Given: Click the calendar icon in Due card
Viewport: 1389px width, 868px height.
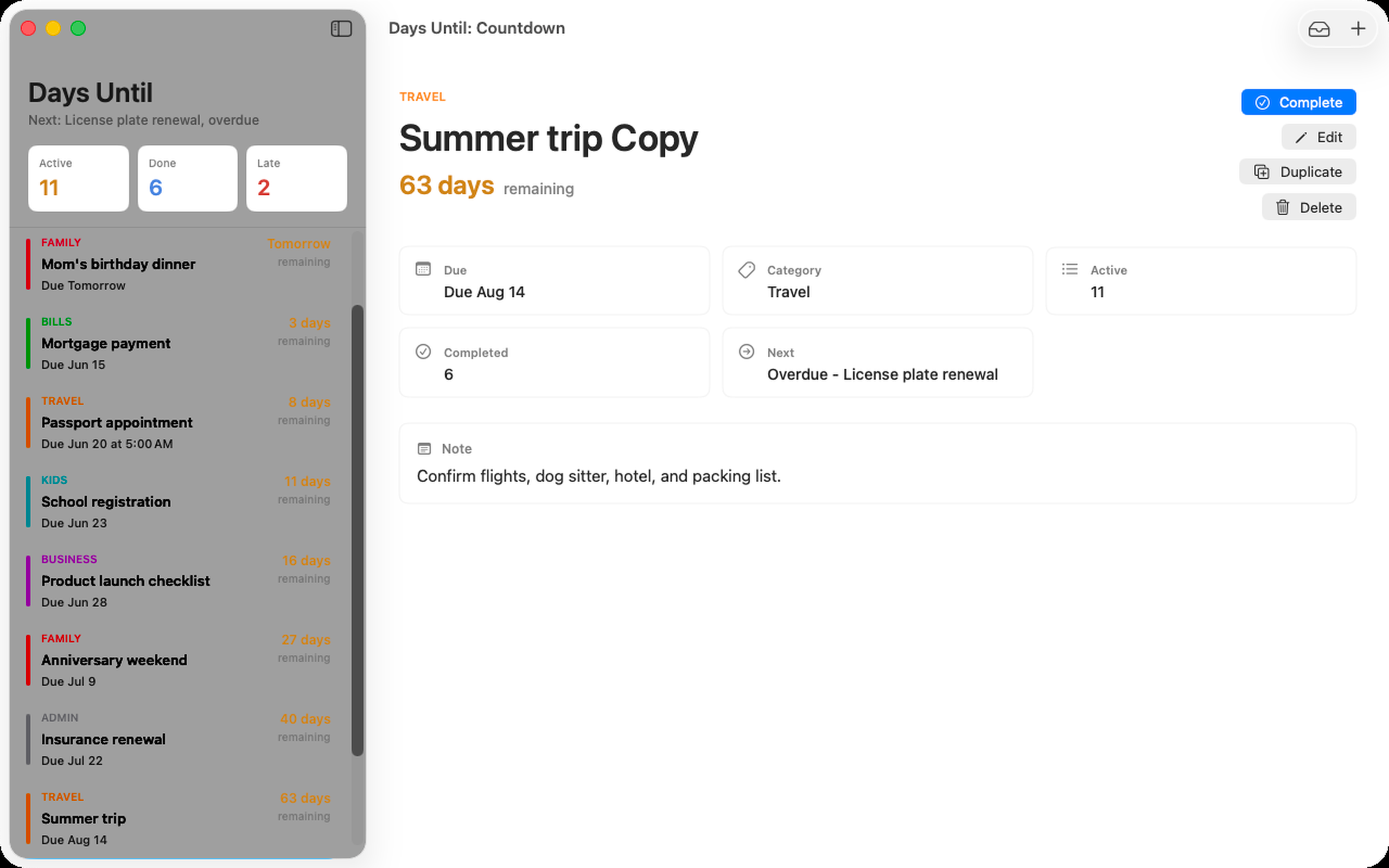Looking at the screenshot, I should 423,269.
